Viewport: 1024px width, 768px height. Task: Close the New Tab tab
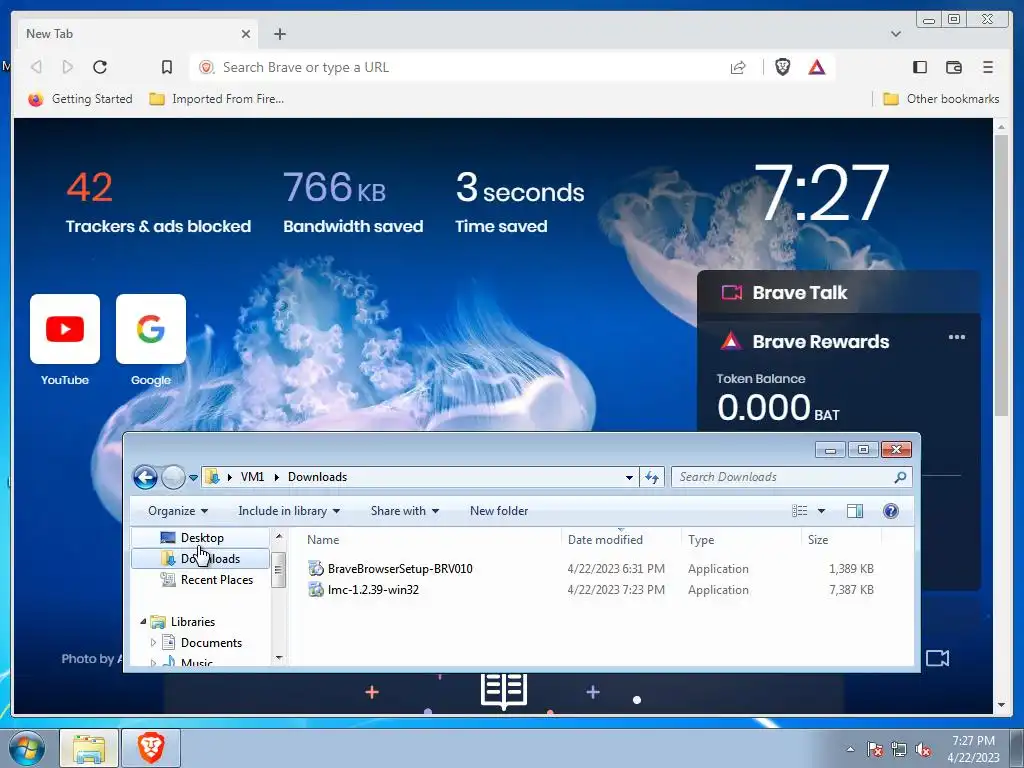click(246, 34)
